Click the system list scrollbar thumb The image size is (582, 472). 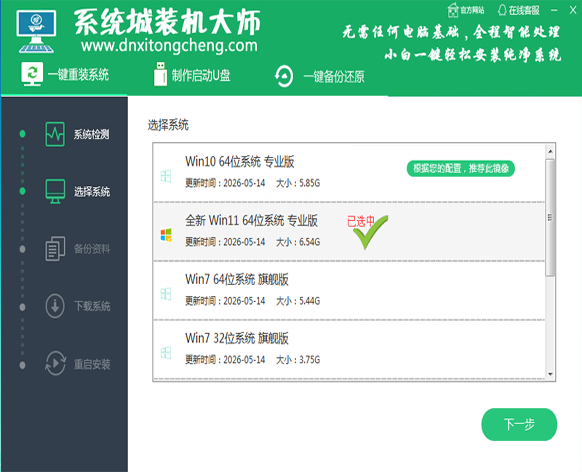click(550, 218)
